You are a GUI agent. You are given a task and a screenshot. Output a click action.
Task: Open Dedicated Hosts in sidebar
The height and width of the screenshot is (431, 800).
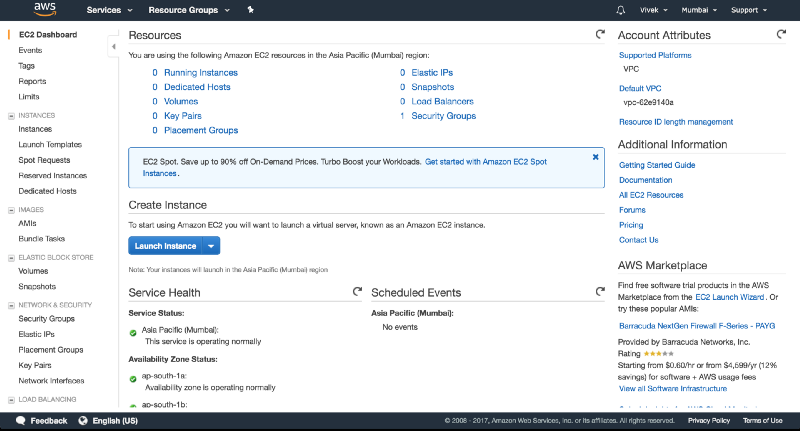click(x=47, y=191)
